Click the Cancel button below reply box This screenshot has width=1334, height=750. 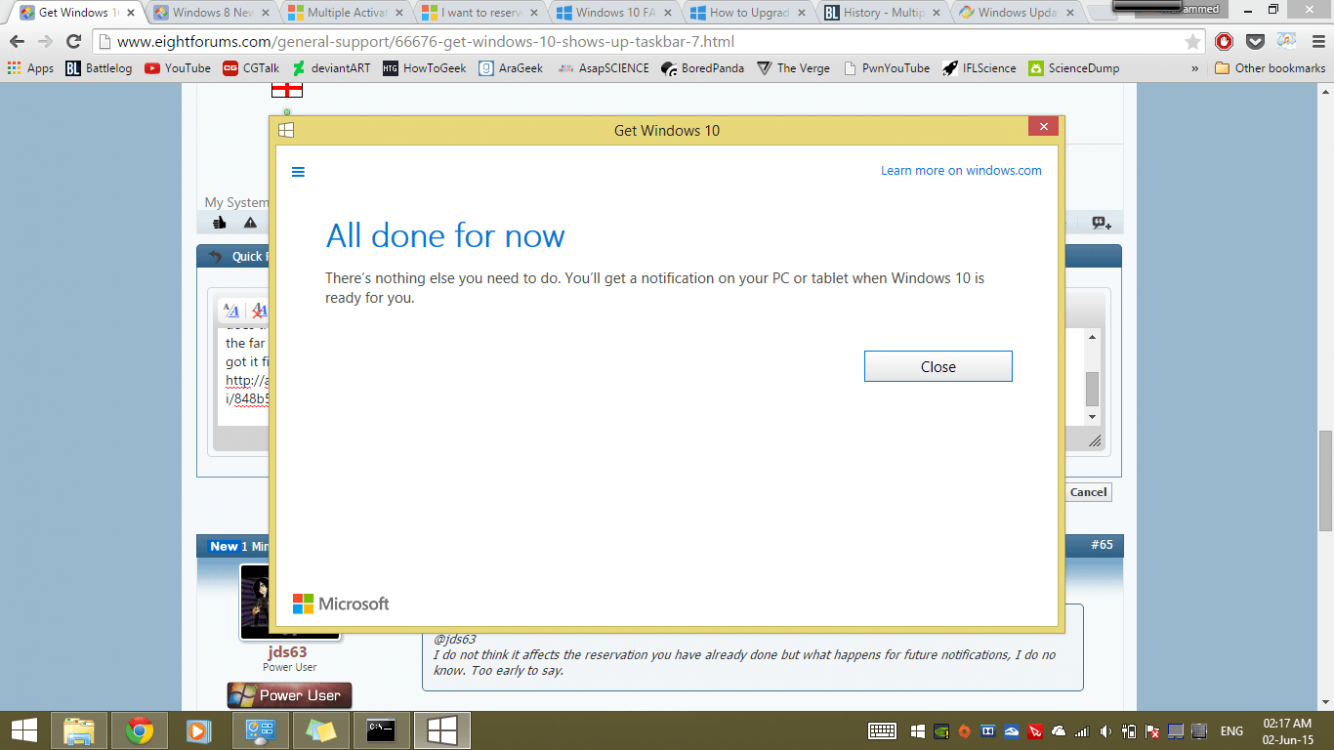[1088, 492]
